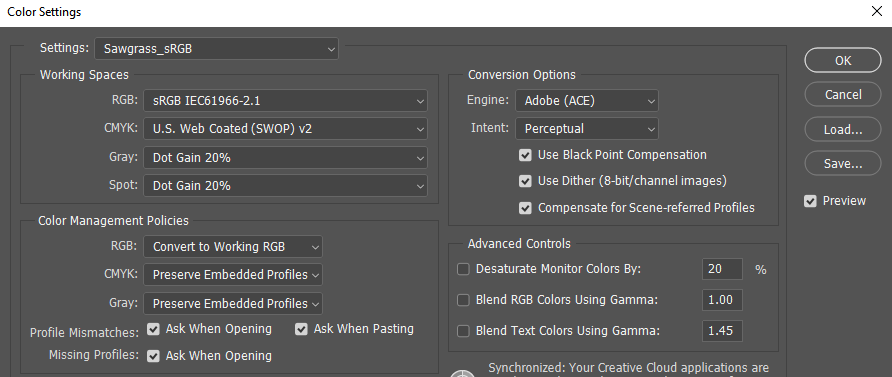
Task: Click the OK button
Action: (843, 60)
